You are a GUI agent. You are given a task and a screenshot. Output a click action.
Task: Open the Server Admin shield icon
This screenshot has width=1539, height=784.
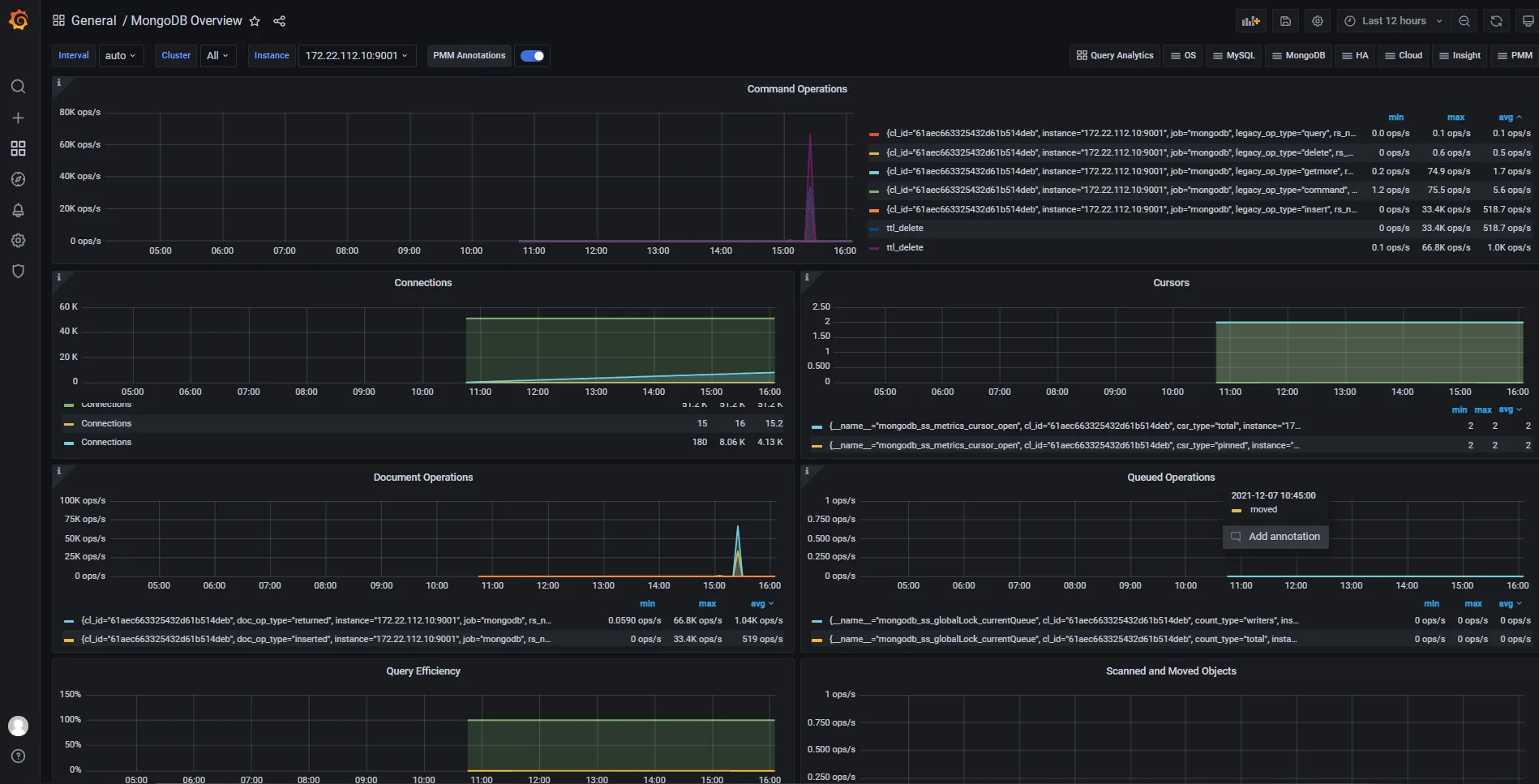coord(18,272)
